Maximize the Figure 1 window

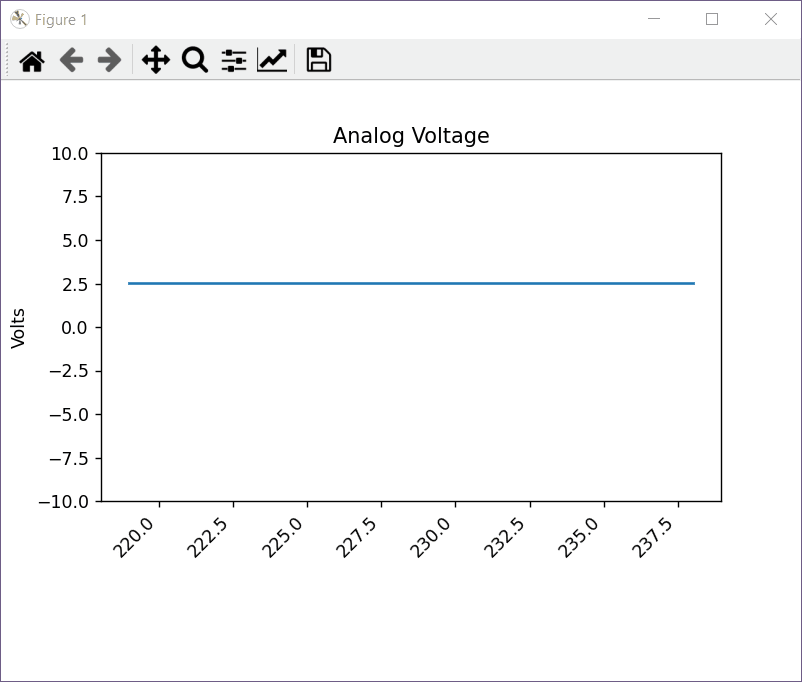click(712, 19)
